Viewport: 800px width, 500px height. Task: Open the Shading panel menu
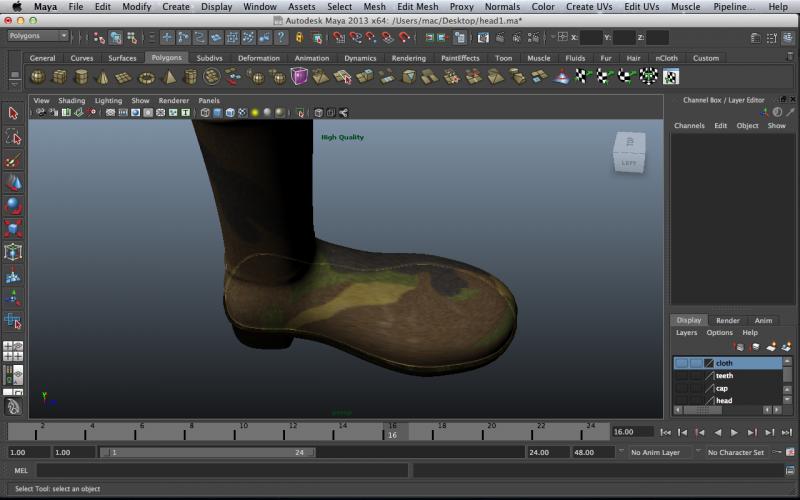pyautogui.click(x=71, y=101)
